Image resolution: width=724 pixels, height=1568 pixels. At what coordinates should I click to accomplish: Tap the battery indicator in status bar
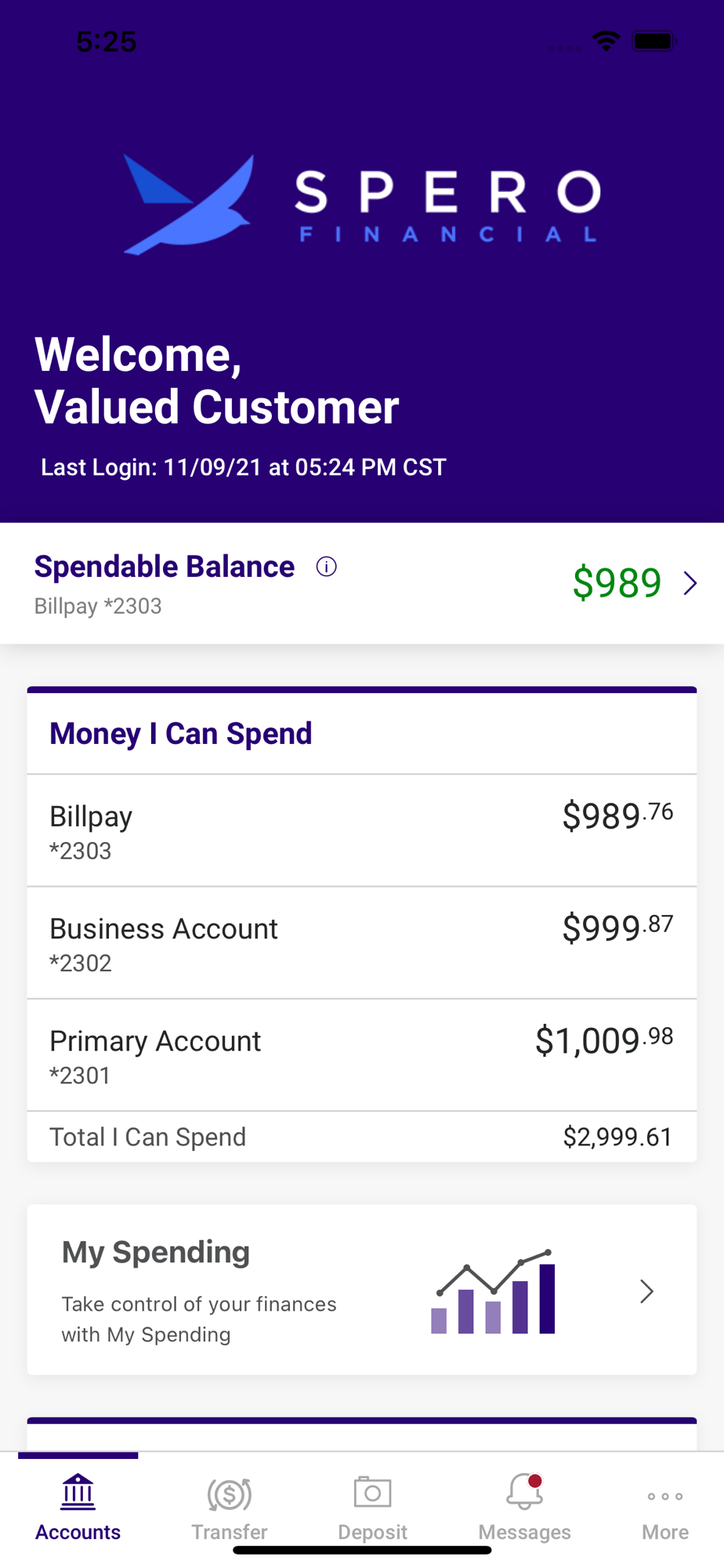655,41
